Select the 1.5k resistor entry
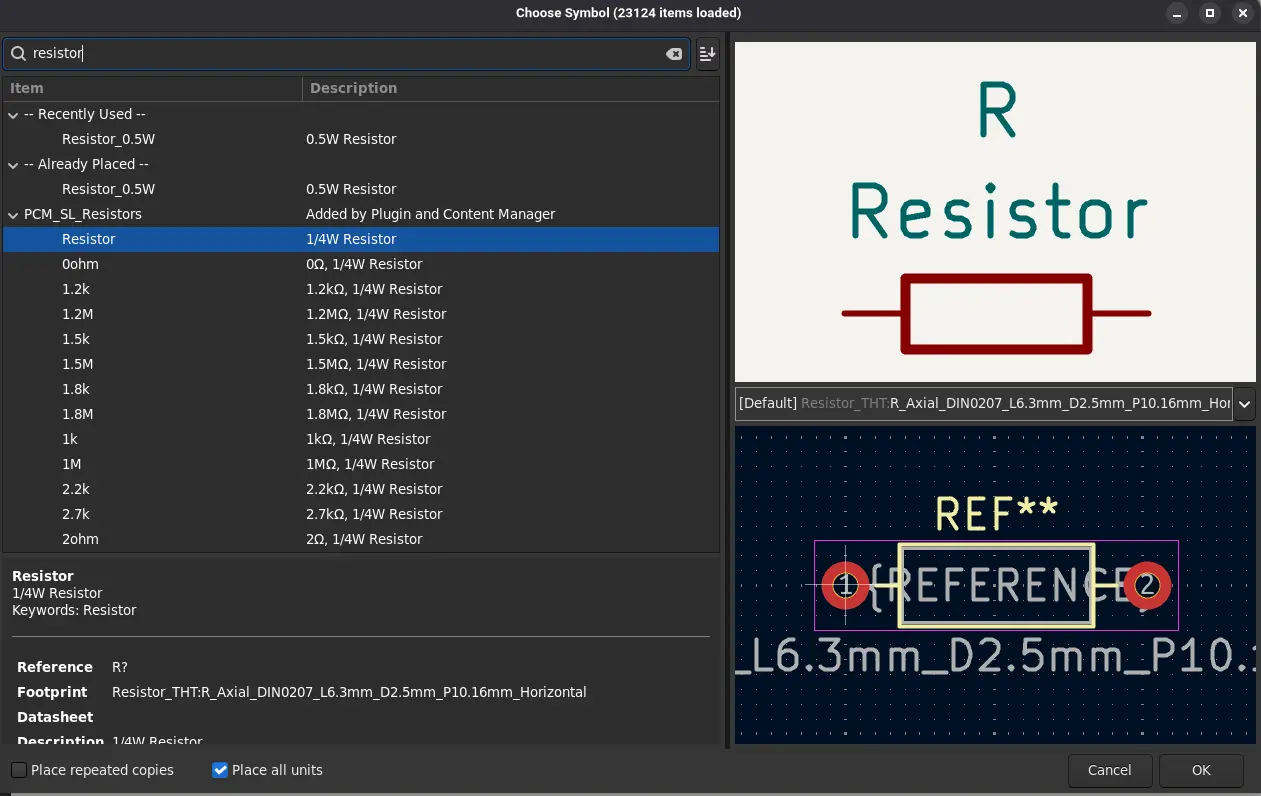The image size is (1261, 796). click(77, 339)
